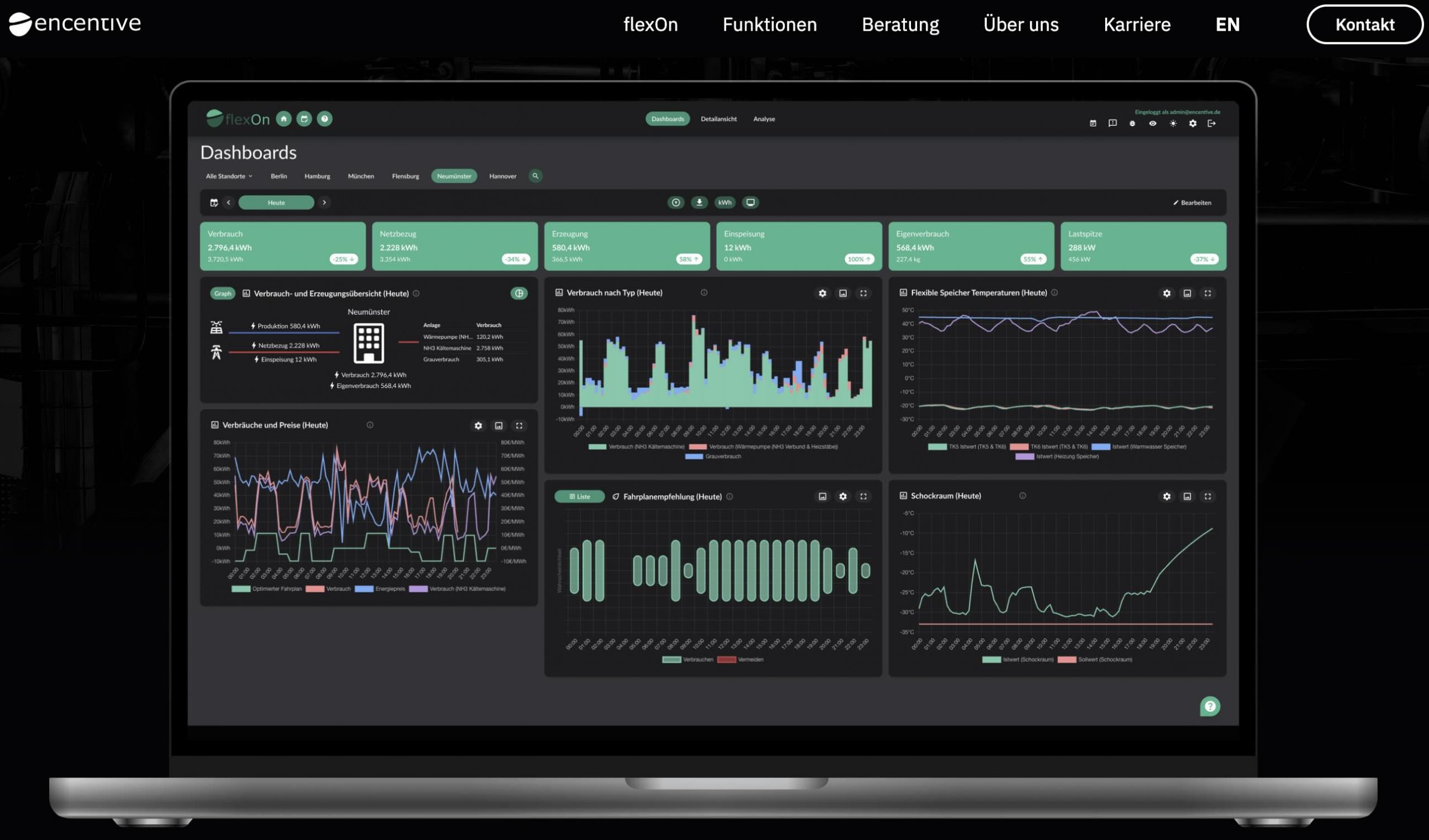
Task: Save Verbräuche und Preise chart as image
Action: 498,425
